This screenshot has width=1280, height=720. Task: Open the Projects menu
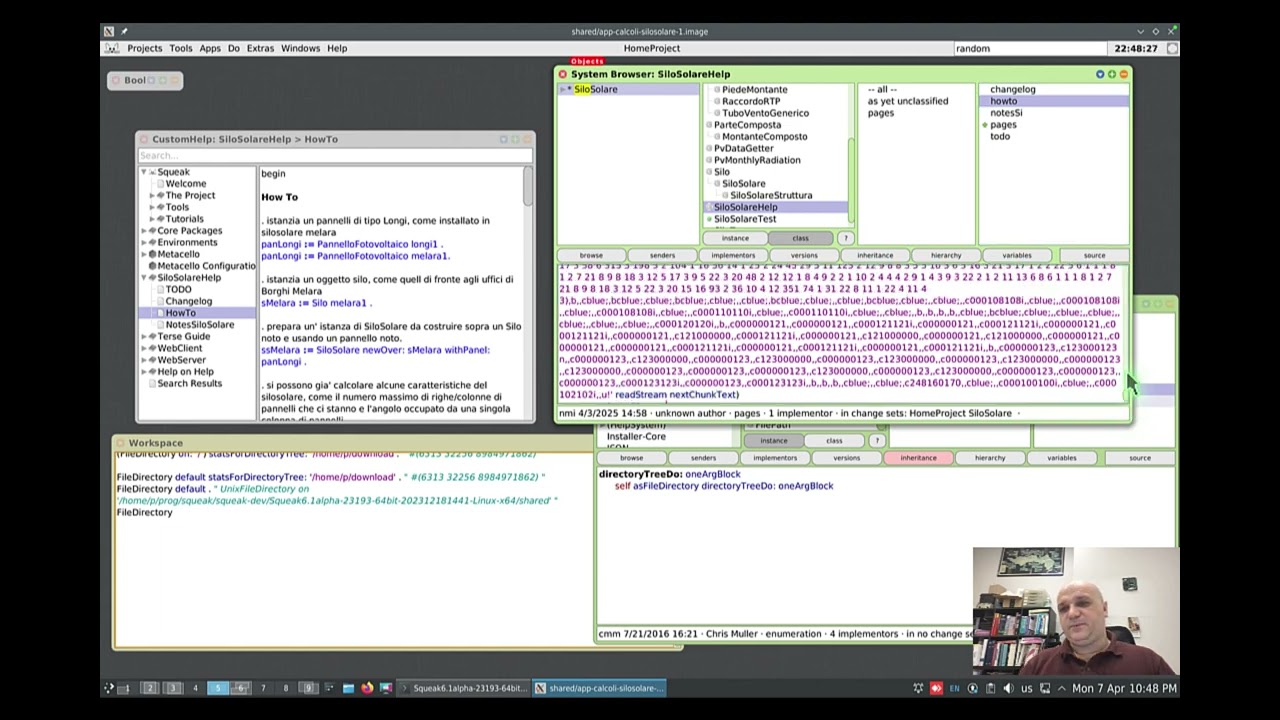pos(144,48)
